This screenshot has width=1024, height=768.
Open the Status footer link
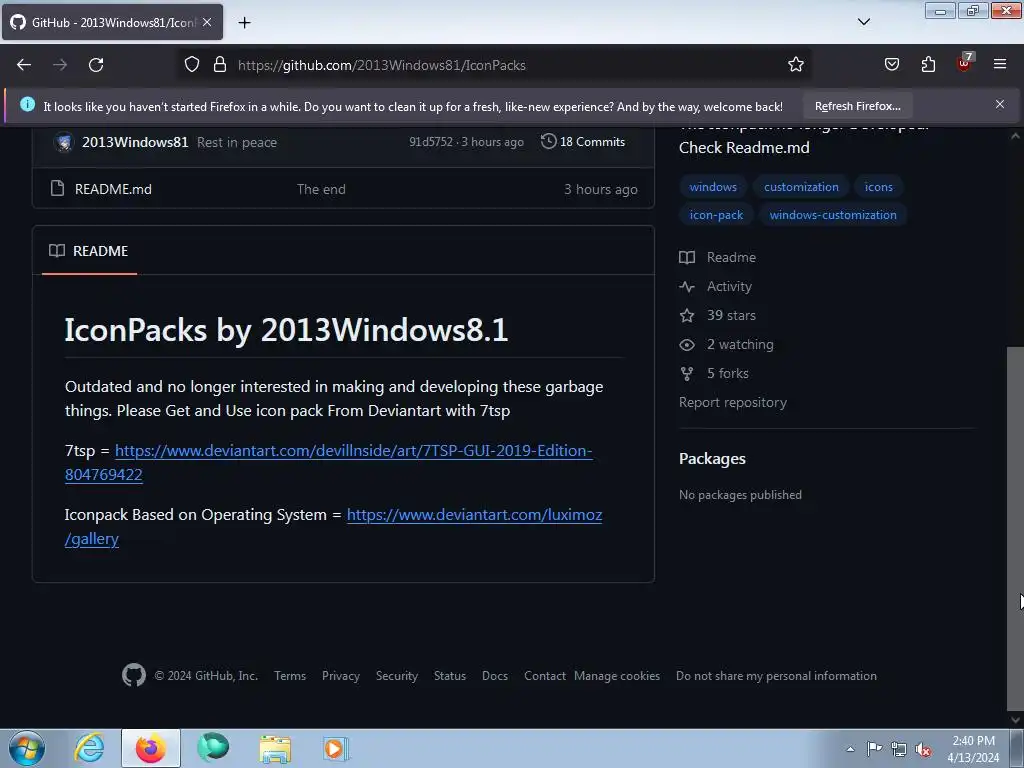click(450, 676)
